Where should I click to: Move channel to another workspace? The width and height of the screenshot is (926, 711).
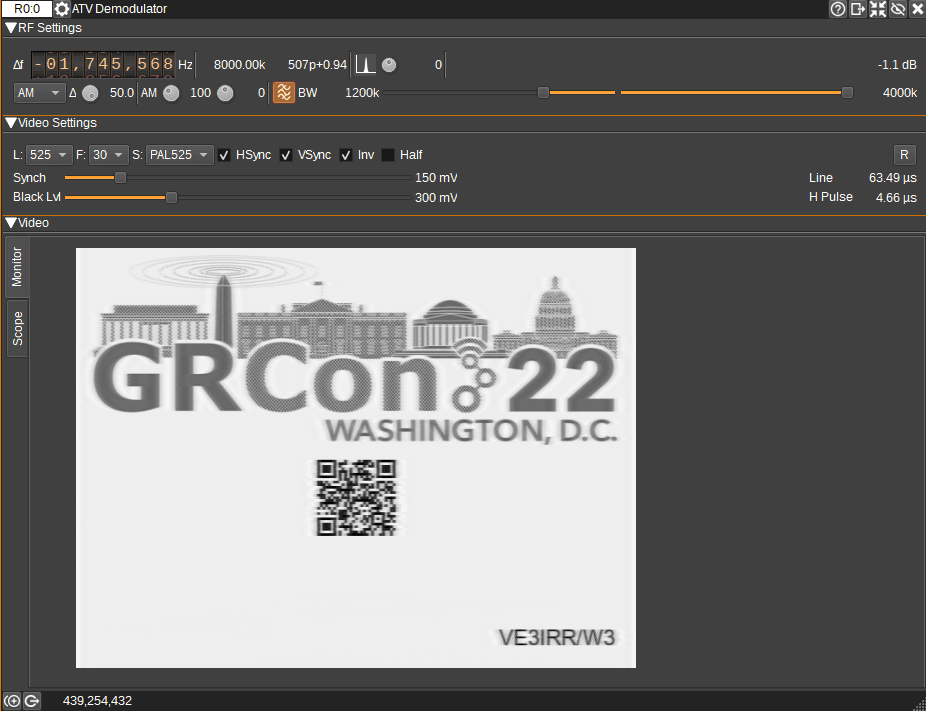858,9
